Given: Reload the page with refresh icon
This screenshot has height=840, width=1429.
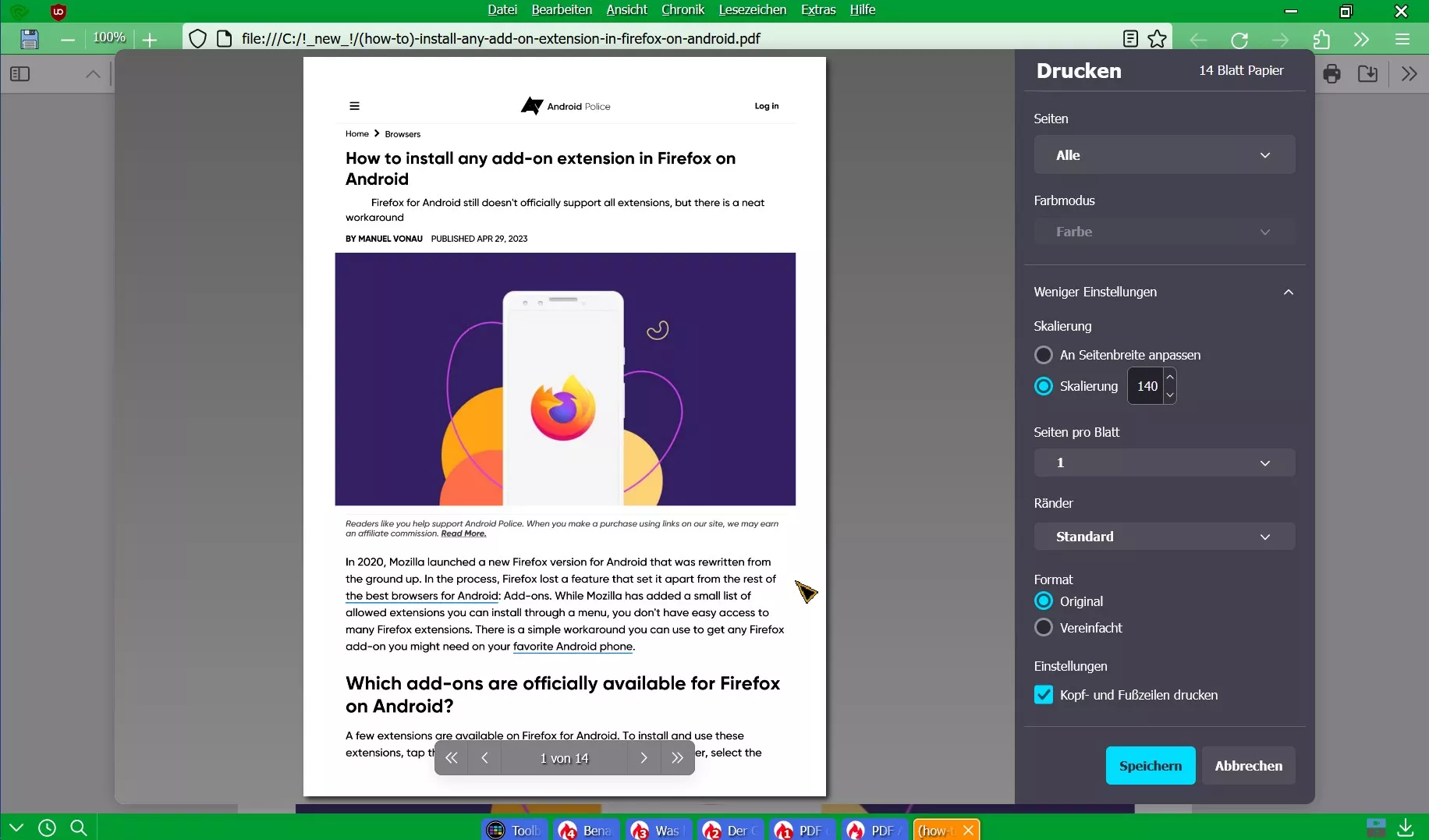Looking at the screenshot, I should [1239, 40].
